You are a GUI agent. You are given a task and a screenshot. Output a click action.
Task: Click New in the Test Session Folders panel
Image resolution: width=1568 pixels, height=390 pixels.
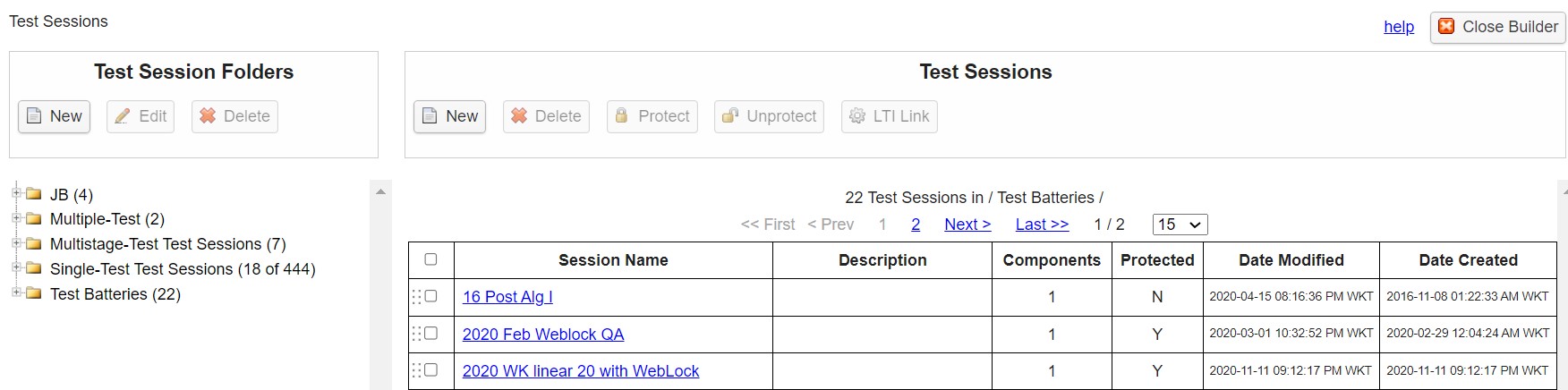(x=55, y=116)
